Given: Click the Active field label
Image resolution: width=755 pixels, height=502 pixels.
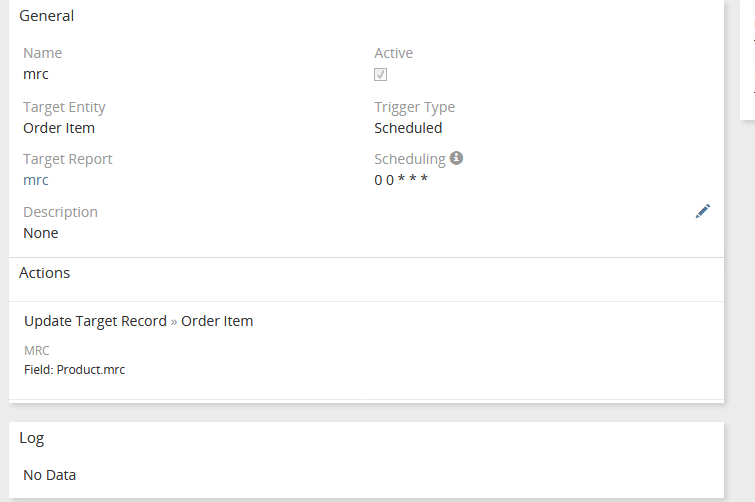Looking at the screenshot, I should [x=393, y=53].
